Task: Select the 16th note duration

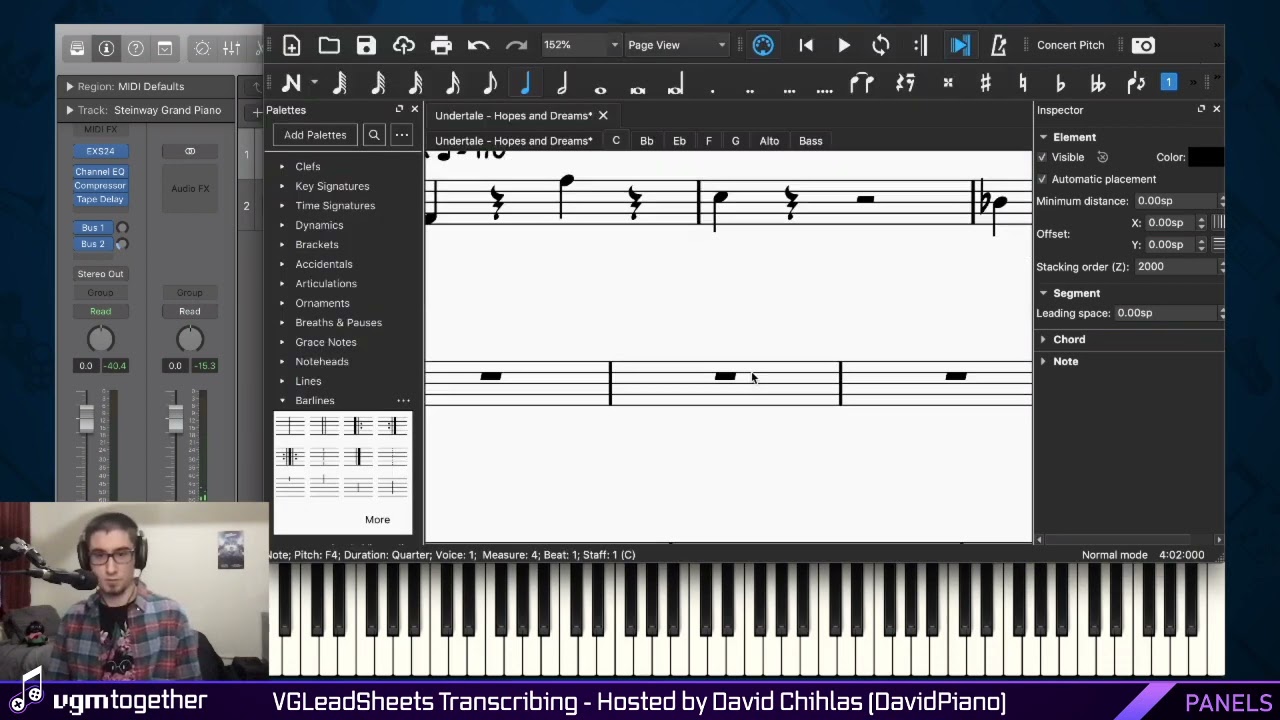Action: pos(453,83)
